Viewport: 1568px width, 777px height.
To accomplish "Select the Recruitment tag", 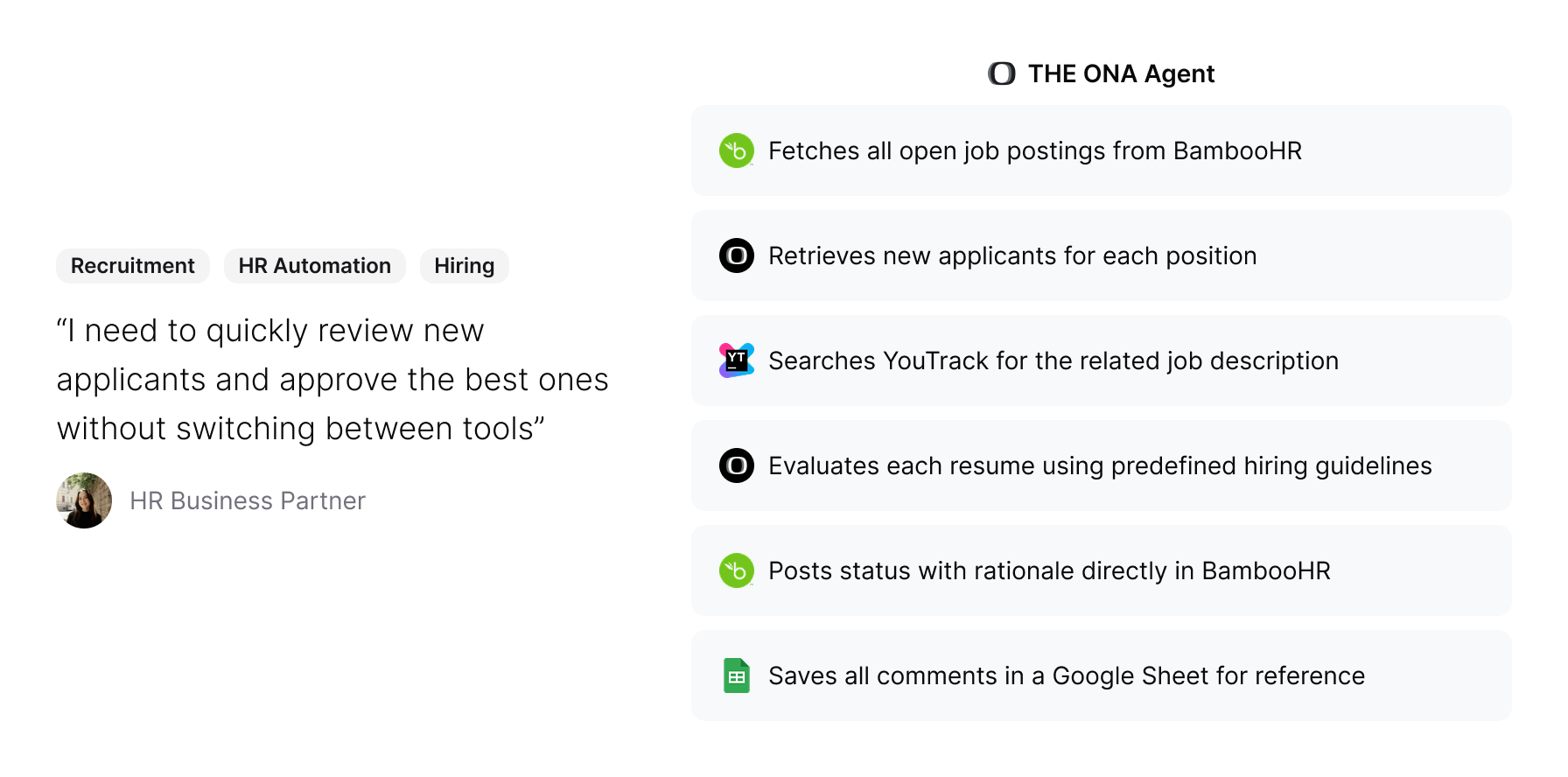I will (133, 266).
